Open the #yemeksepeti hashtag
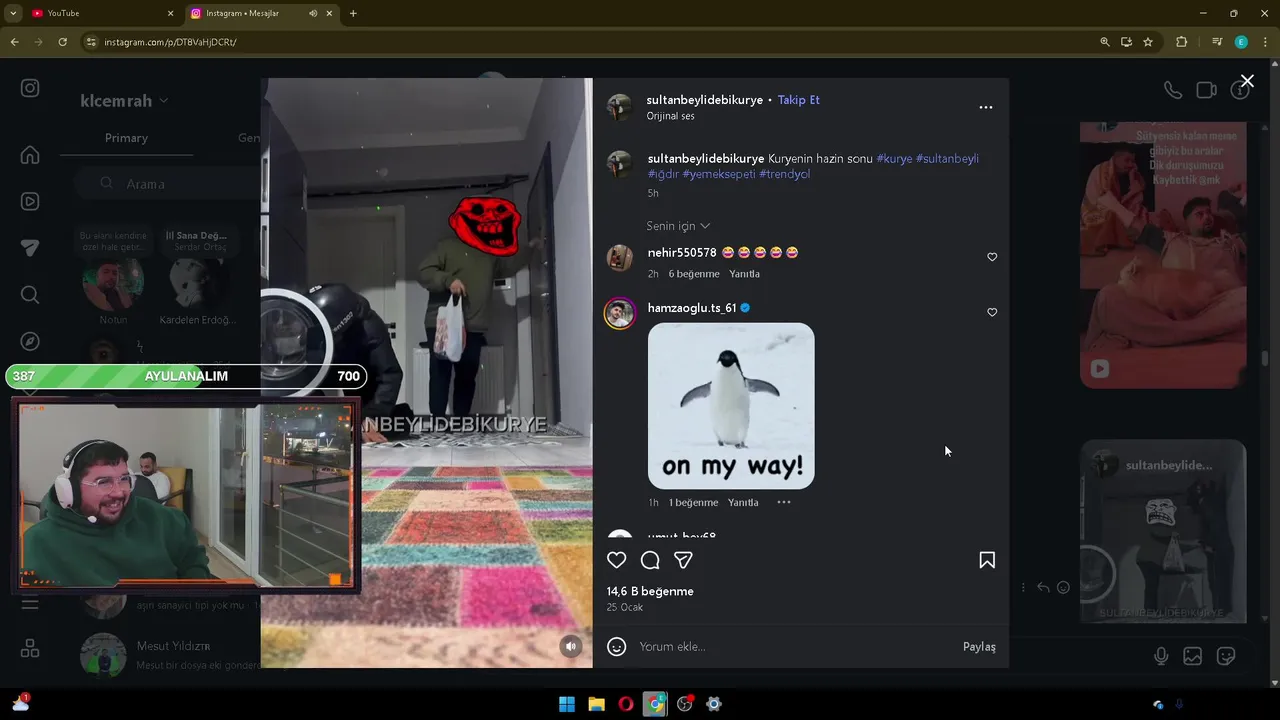1280x720 pixels. [x=719, y=174]
